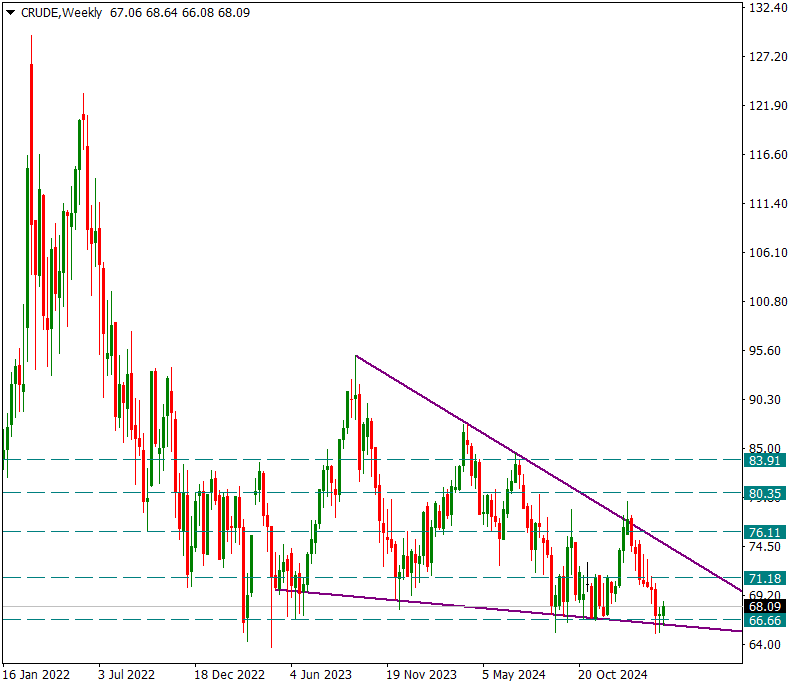792x687 pixels.
Task: Click the 106.10 price axis value
Action: point(768,253)
